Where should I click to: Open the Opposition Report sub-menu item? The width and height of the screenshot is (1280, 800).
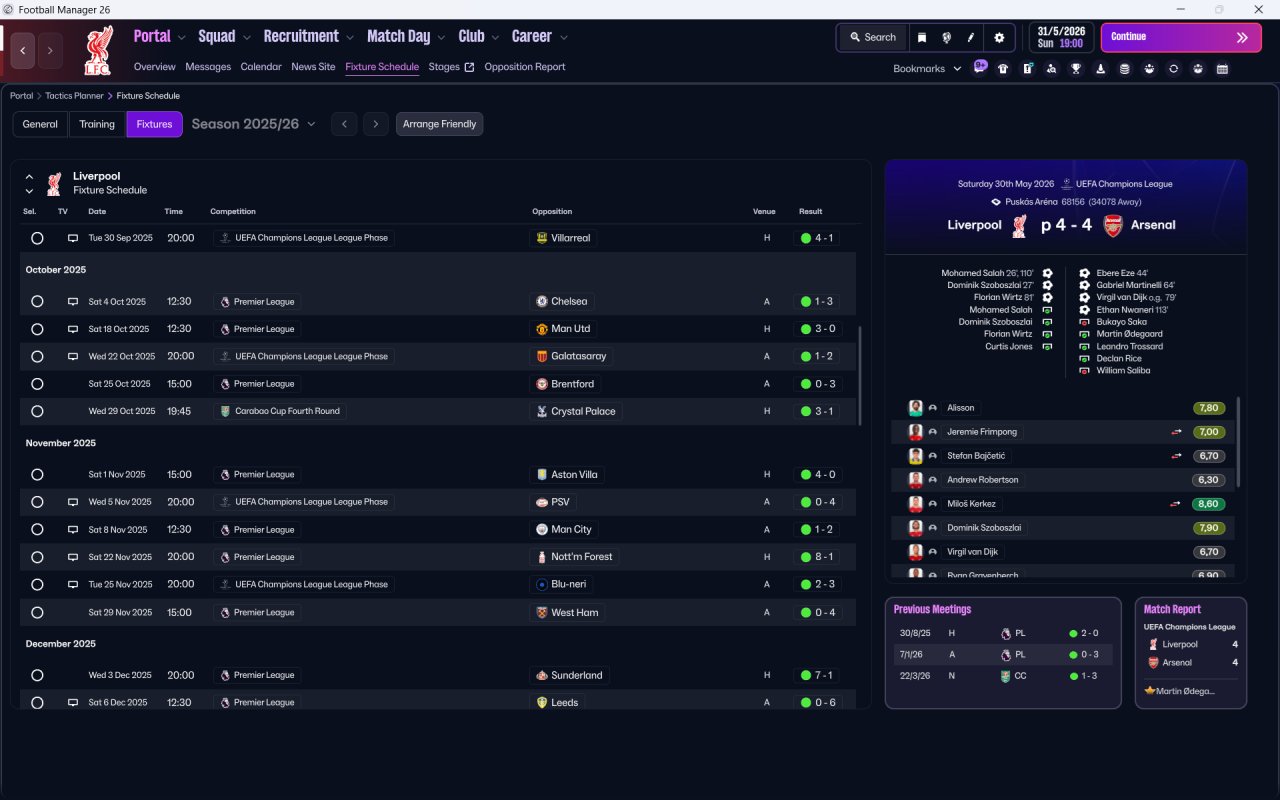[525, 67]
